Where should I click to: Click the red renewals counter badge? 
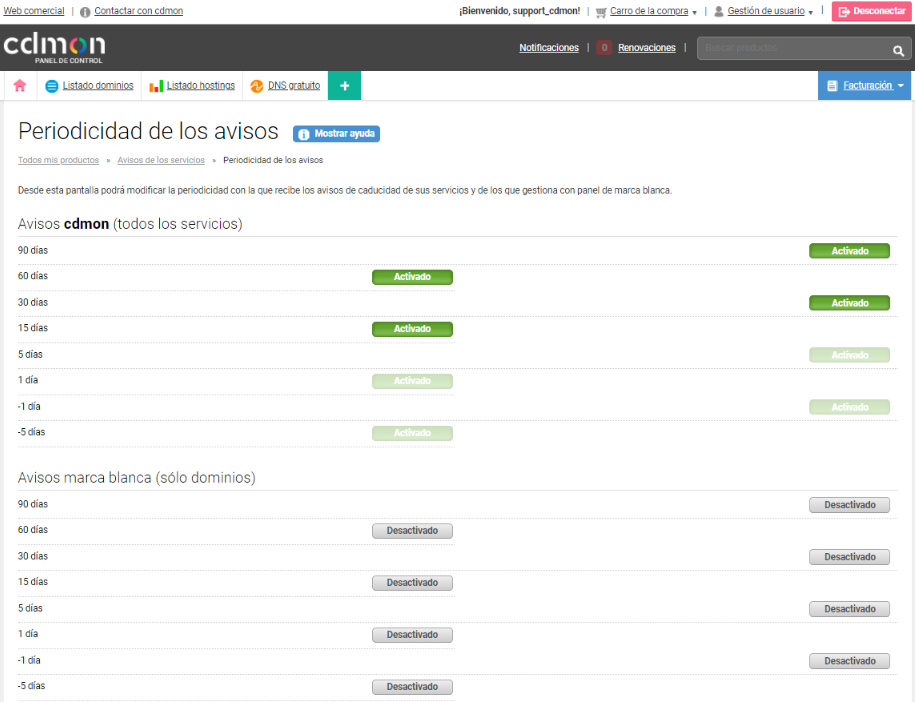(x=605, y=48)
